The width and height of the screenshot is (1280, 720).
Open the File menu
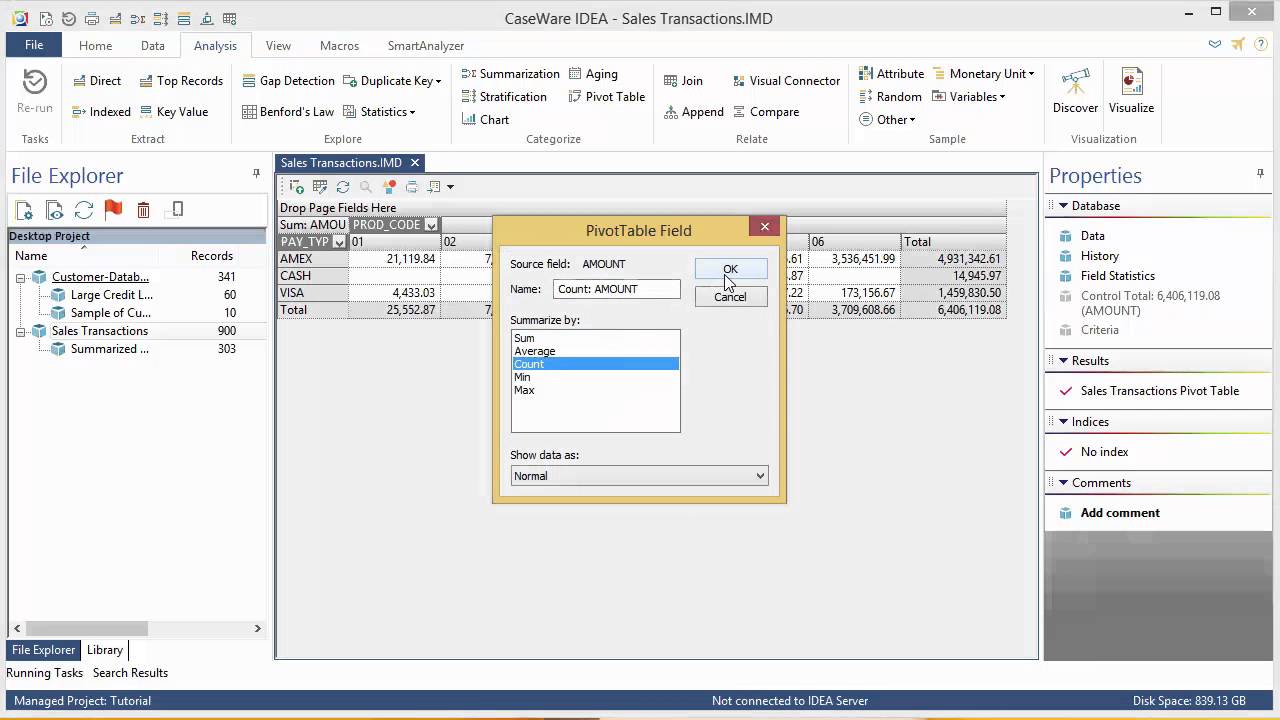(34, 45)
